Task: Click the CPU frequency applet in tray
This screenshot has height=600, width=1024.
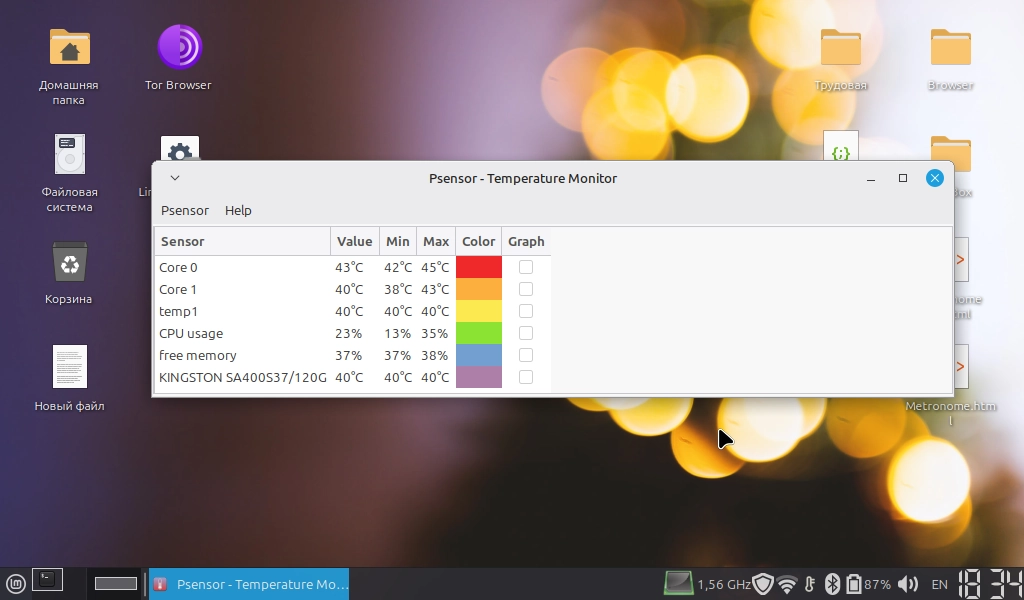Action: [707, 584]
